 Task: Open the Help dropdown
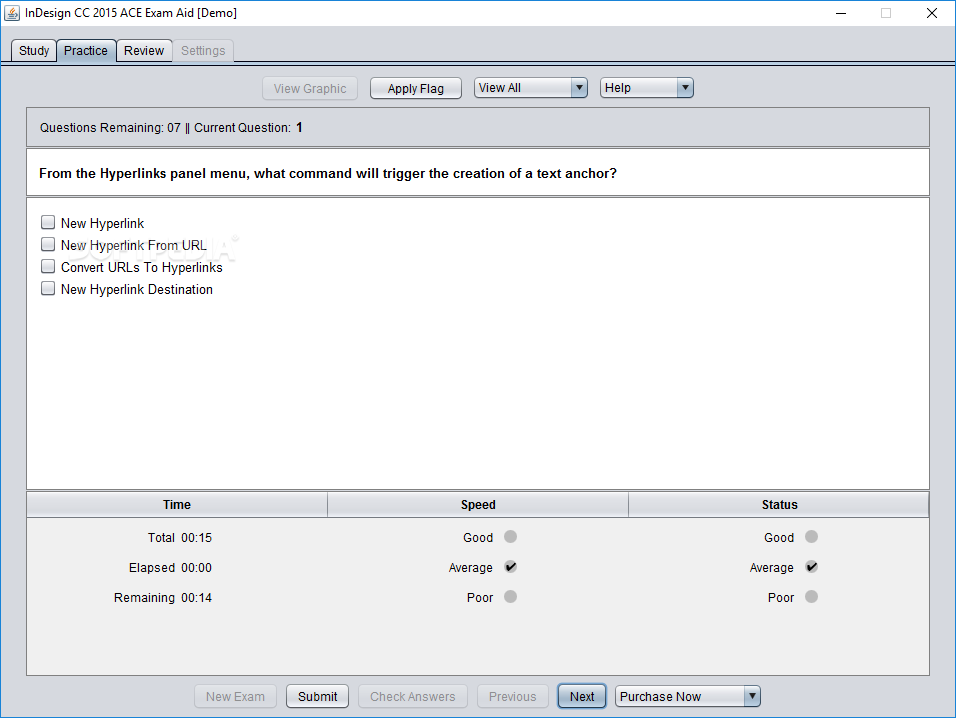646,88
